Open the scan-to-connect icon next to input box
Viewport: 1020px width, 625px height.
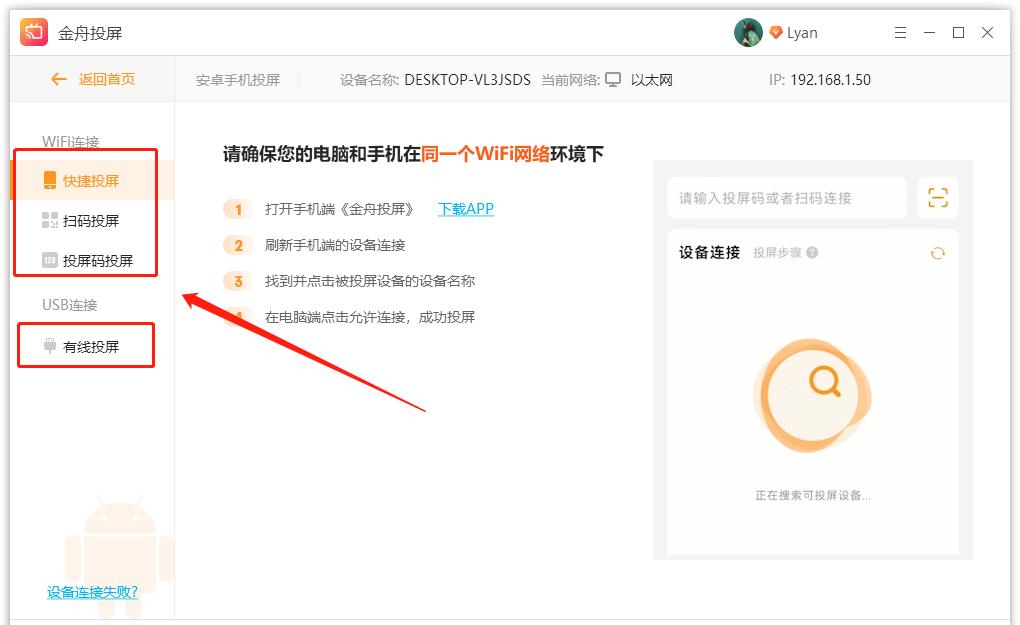tap(937, 197)
